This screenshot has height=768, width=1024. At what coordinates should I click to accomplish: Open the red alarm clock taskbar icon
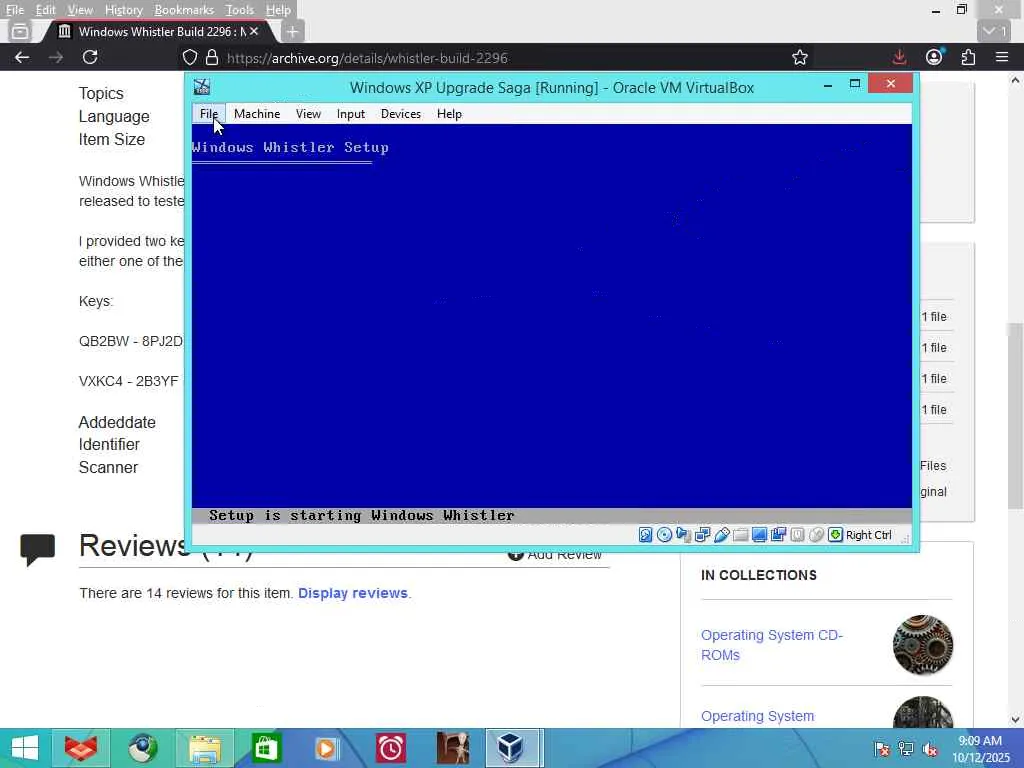click(391, 748)
